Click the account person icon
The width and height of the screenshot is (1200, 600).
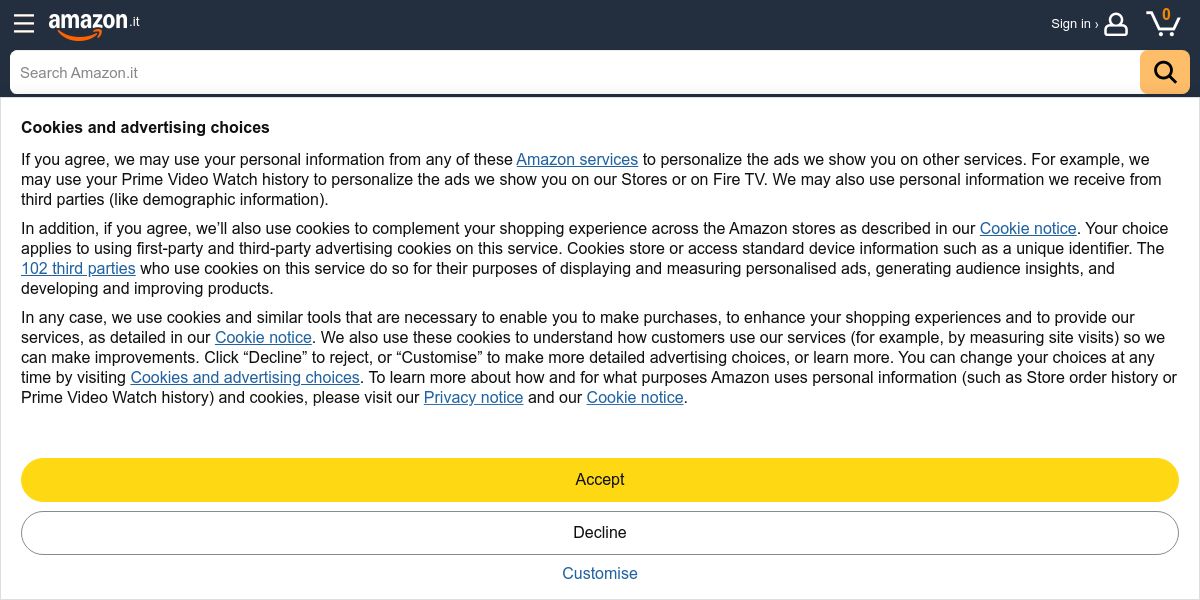1116,24
